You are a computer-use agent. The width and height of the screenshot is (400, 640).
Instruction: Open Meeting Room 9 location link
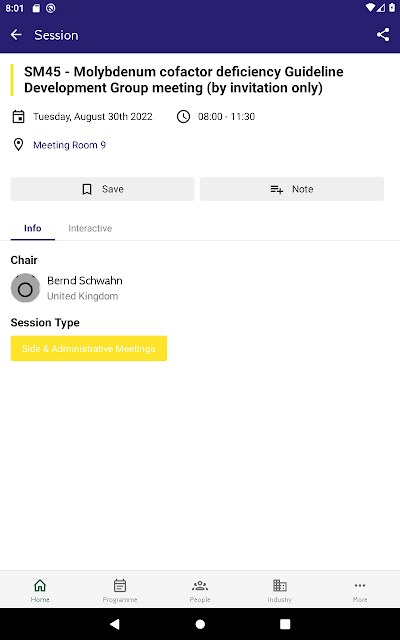pyautogui.click(x=69, y=145)
